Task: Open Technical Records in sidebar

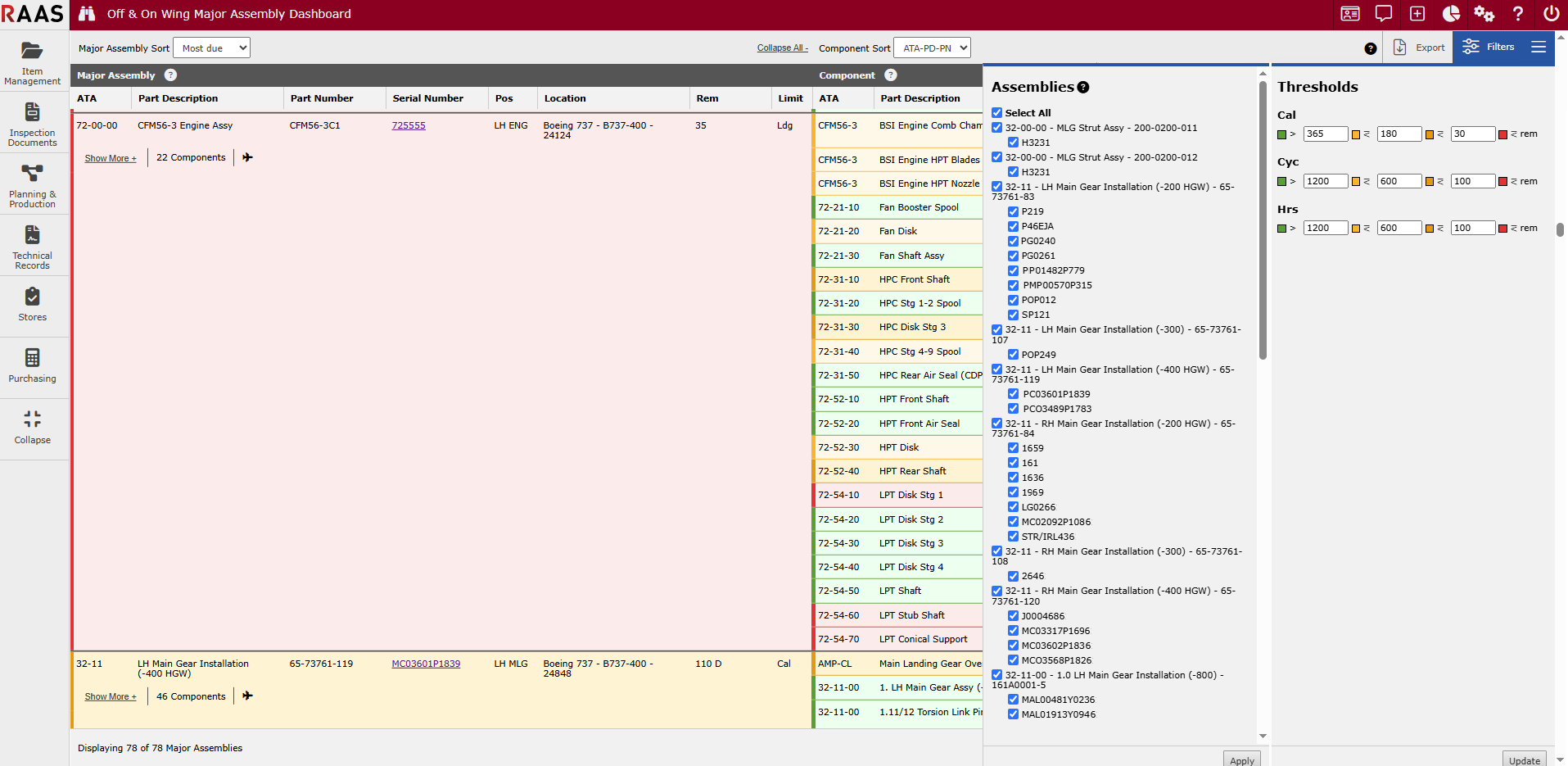Action: (x=33, y=247)
